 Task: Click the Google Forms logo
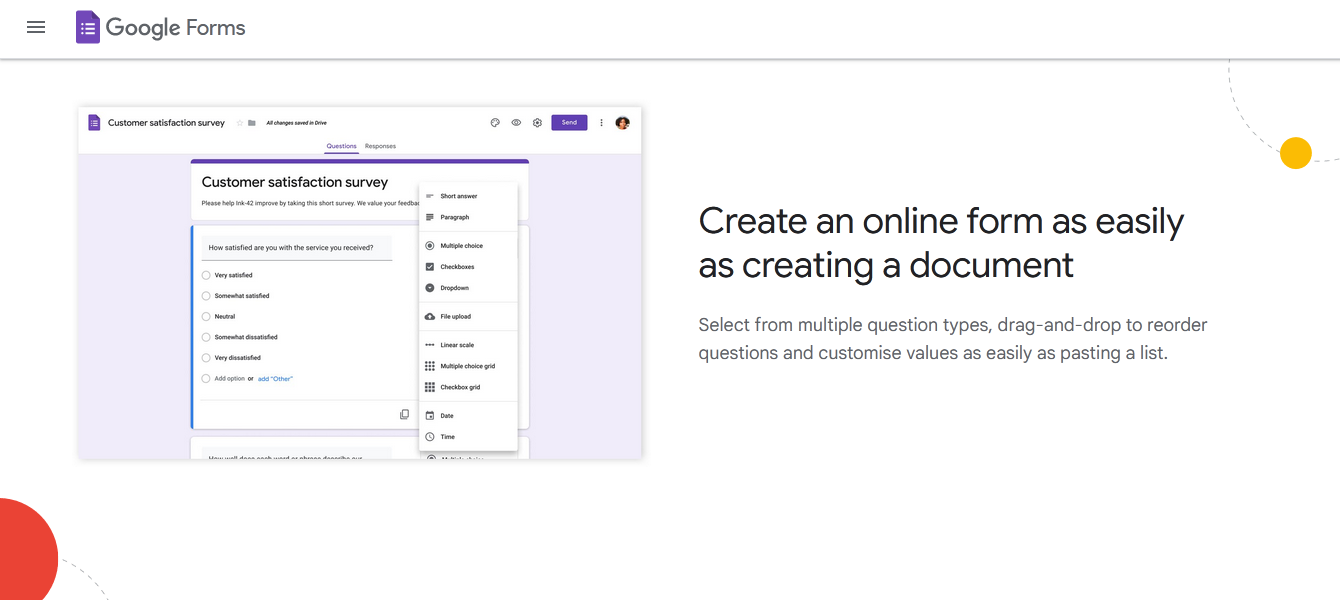tap(160, 27)
